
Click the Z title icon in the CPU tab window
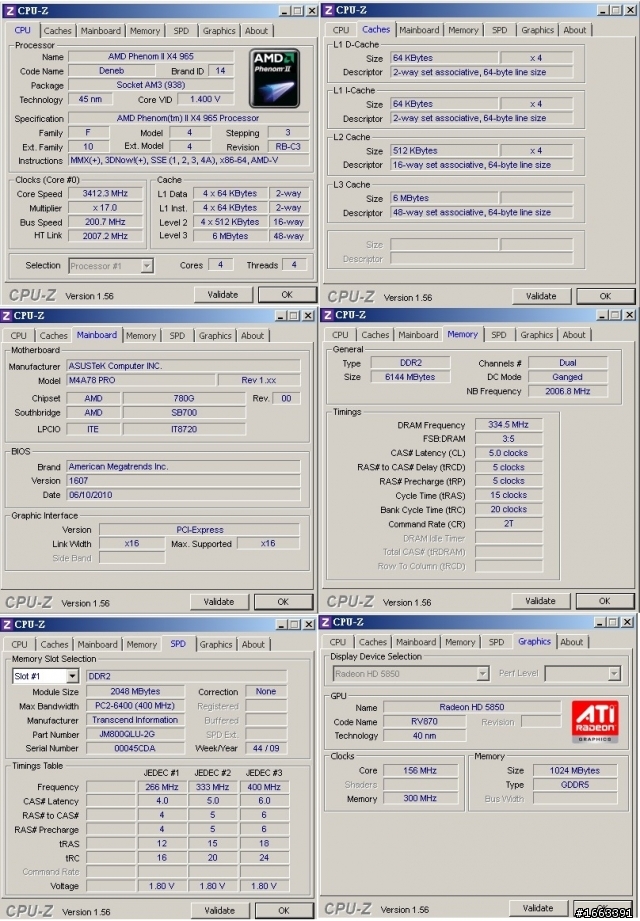pyautogui.click(x=9, y=11)
